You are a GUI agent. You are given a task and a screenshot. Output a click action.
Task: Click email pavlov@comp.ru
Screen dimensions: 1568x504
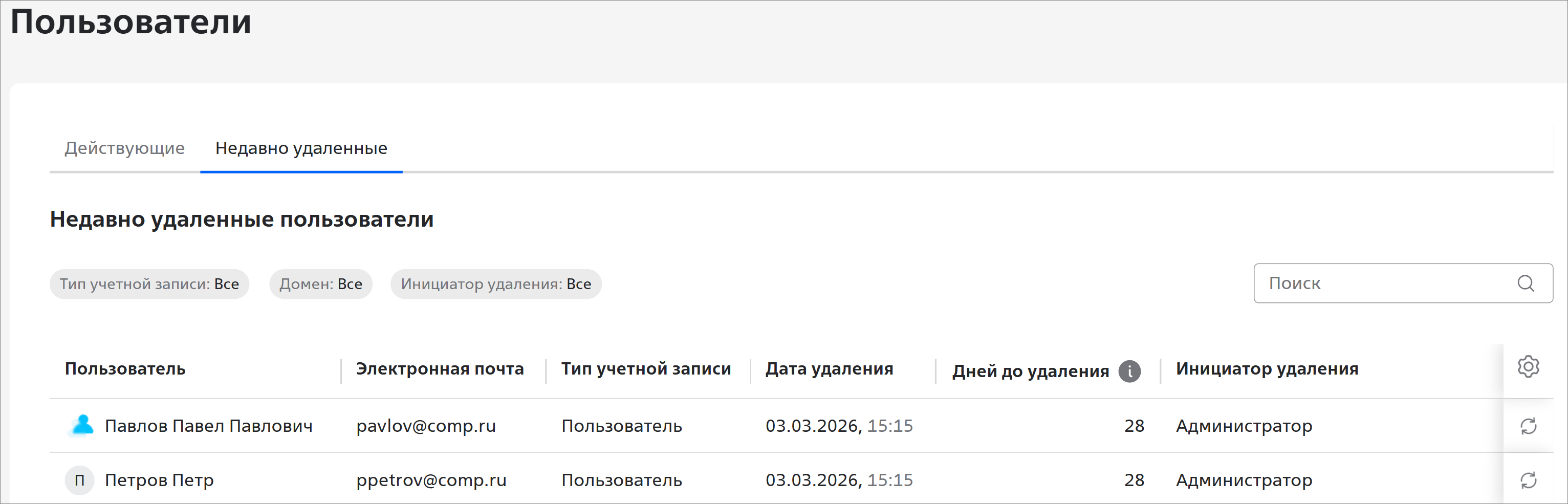426,426
